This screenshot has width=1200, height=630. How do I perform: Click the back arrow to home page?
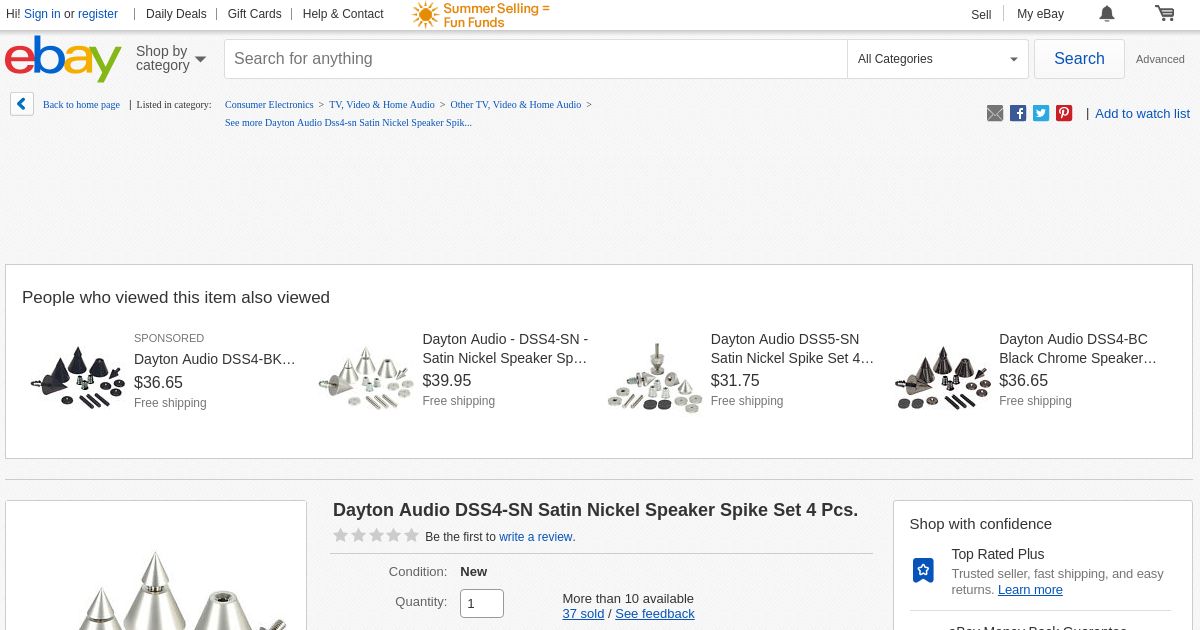(x=22, y=104)
